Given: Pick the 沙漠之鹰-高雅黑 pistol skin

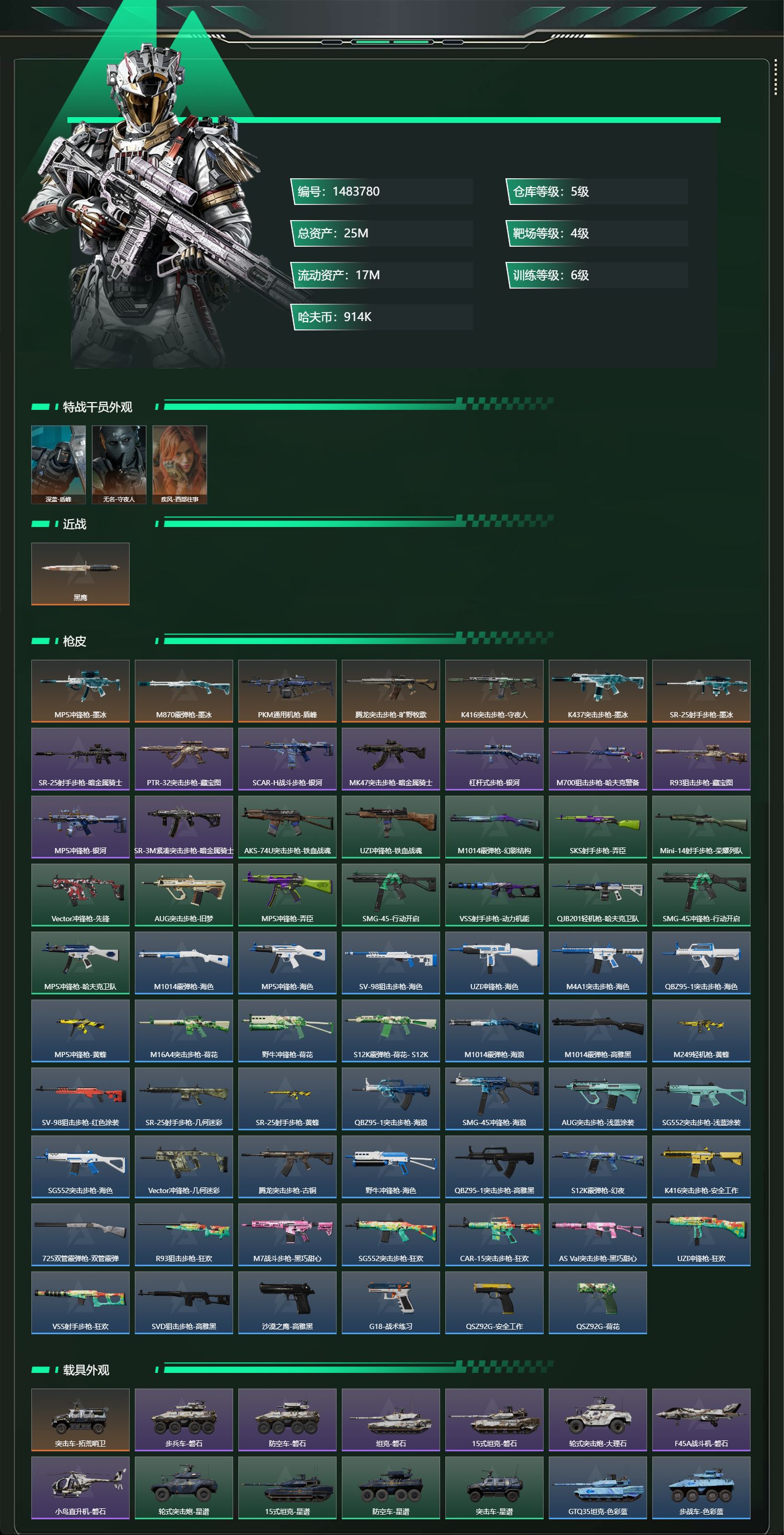Looking at the screenshot, I should click(287, 1302).
